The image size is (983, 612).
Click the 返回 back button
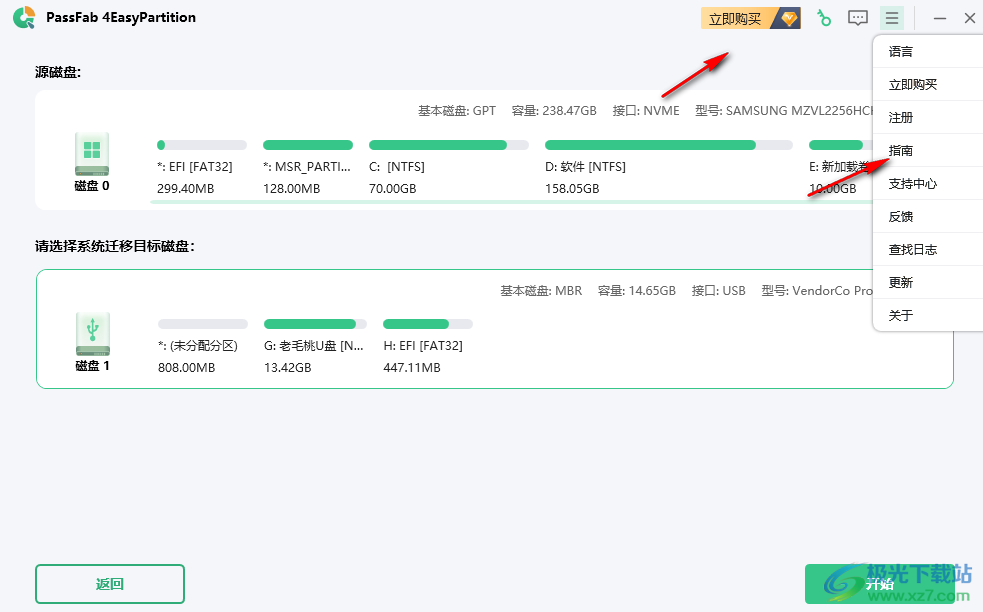[x=109, y=584]
